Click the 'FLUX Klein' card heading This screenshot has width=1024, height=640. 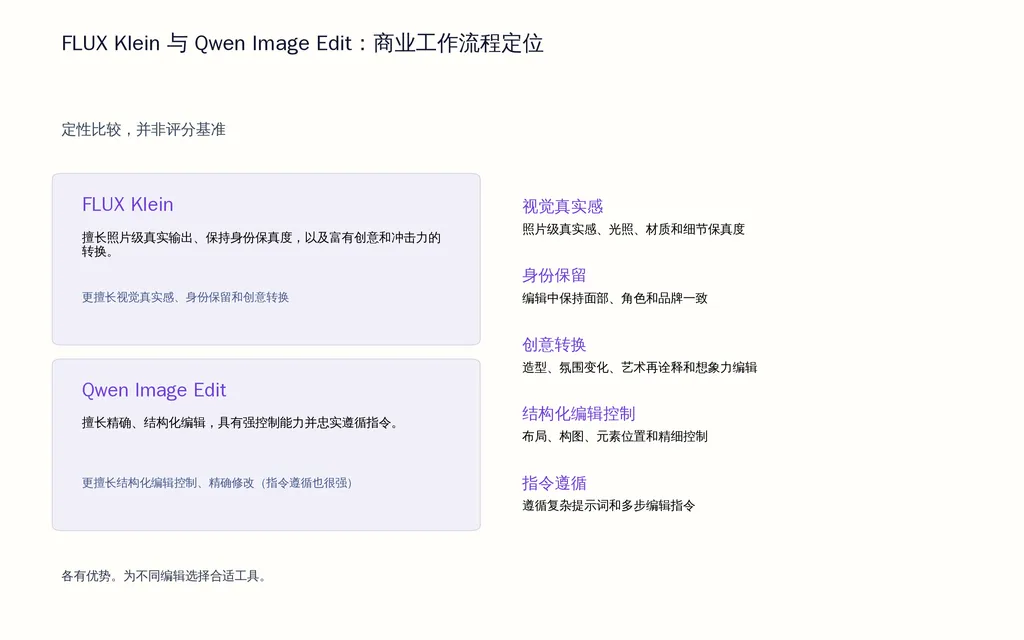127,204
